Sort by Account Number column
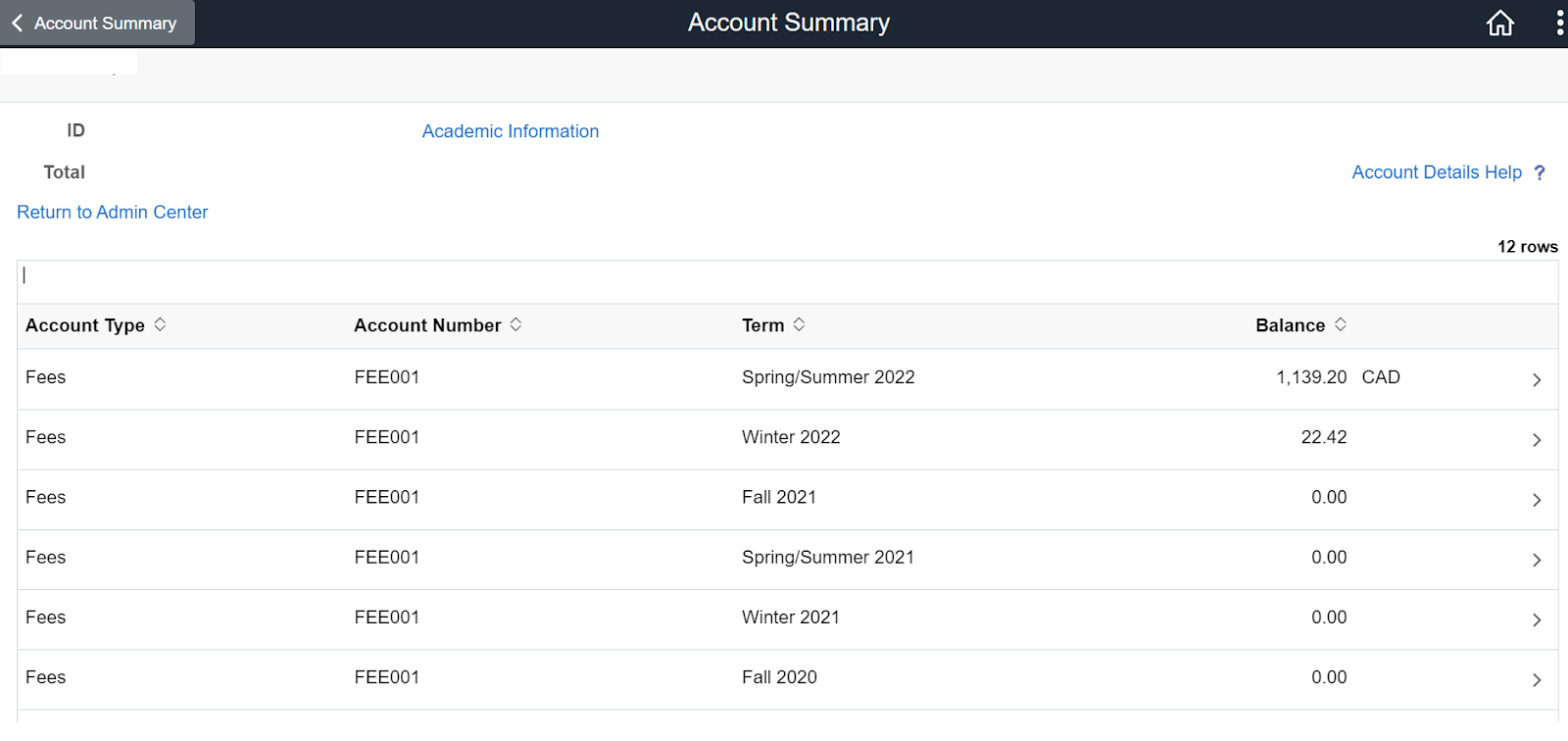The height and width of the screenshot is (741, 1568). click(515, 324)
